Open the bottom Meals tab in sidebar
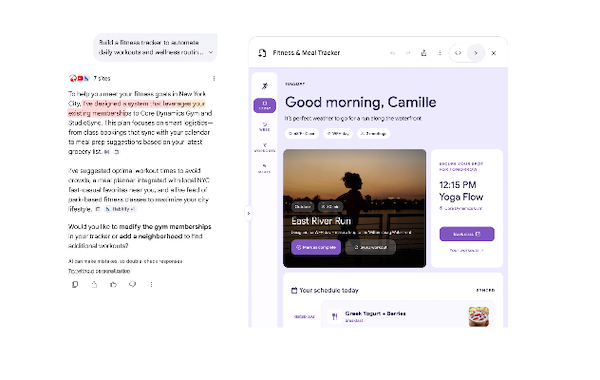Image resolution: width=600 pixels, height=380 pixels. click(x=264, y=169)
